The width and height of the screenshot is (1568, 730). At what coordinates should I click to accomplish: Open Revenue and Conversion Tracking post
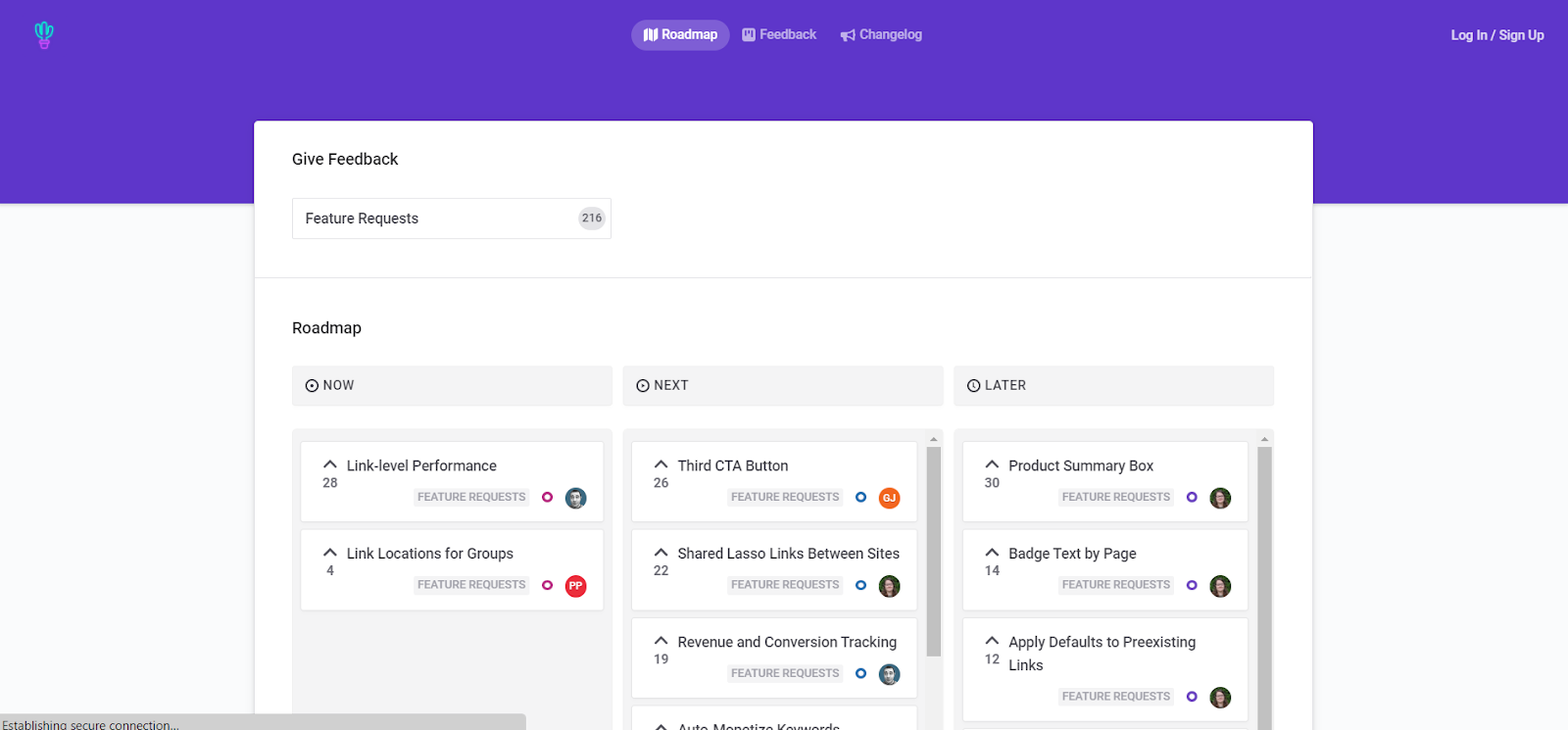[787, 643]
